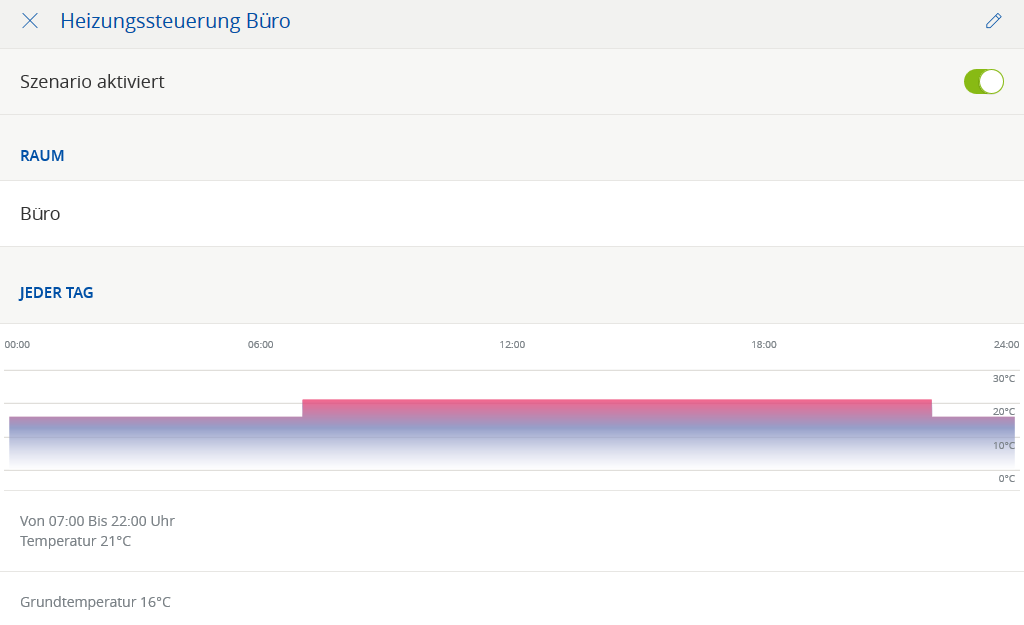
Task: Click the 30°C temperature scale label
Action: 1003,379
